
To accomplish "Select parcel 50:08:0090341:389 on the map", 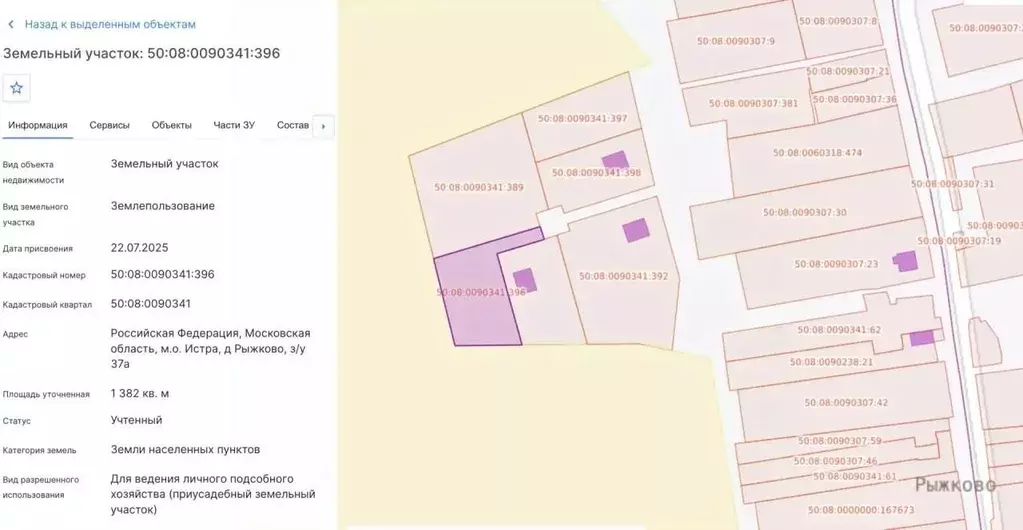I will click(x=479, y=187).
